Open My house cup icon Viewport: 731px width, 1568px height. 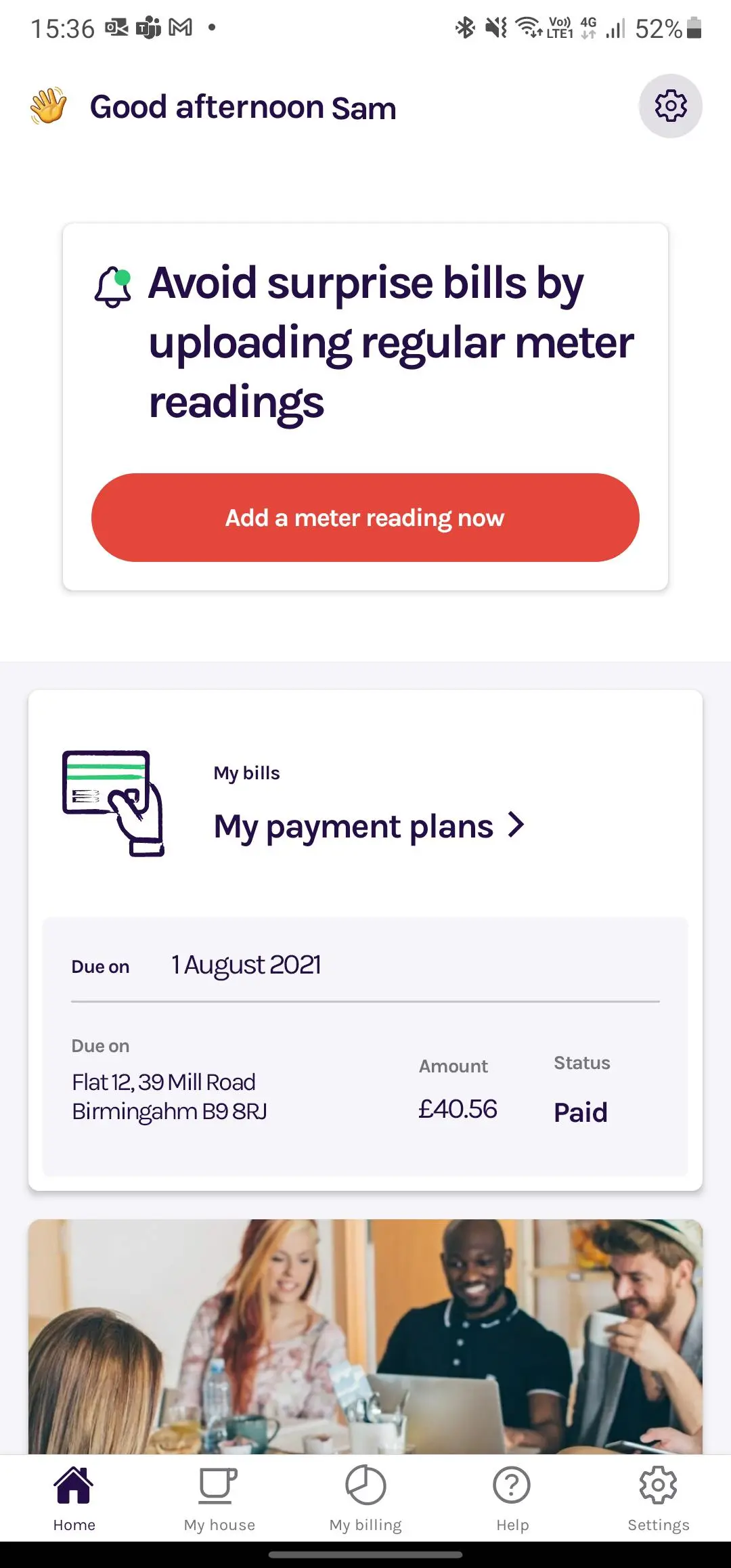click(x=219, y=1485)
